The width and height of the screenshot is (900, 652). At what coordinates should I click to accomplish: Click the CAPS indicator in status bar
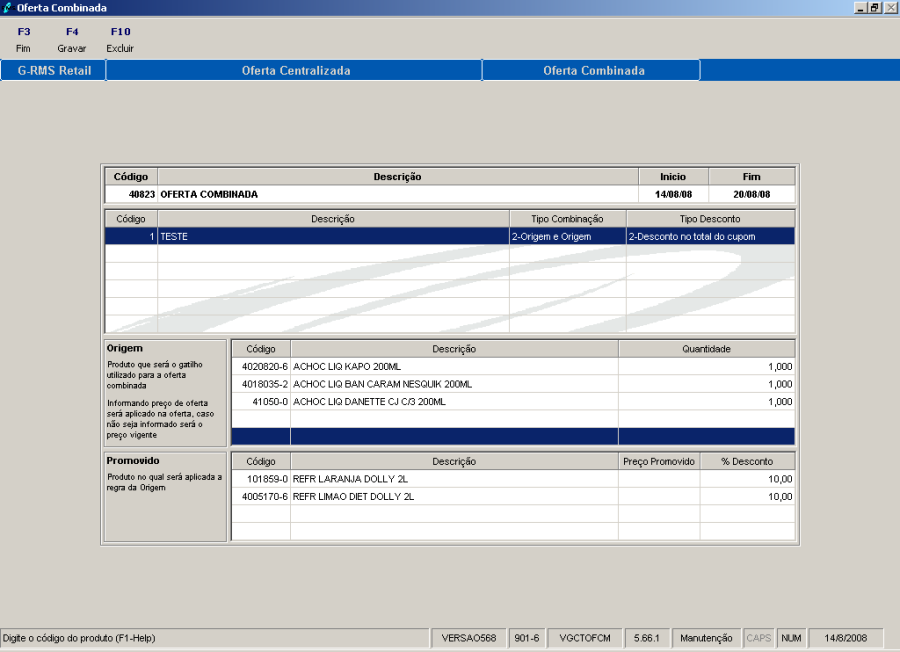tap(758, 638)
